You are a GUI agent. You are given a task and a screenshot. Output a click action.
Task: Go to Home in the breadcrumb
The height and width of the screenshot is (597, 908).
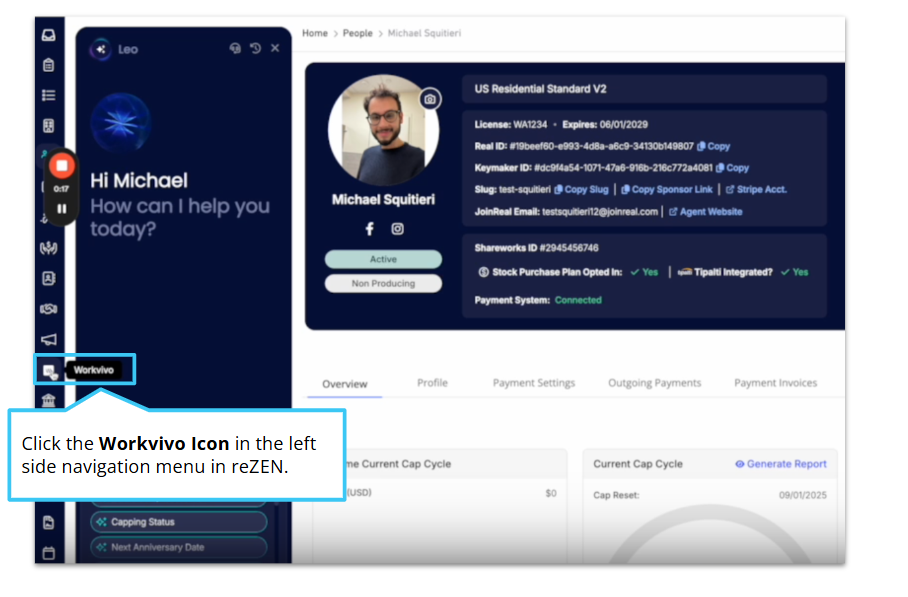coord(315,33)
